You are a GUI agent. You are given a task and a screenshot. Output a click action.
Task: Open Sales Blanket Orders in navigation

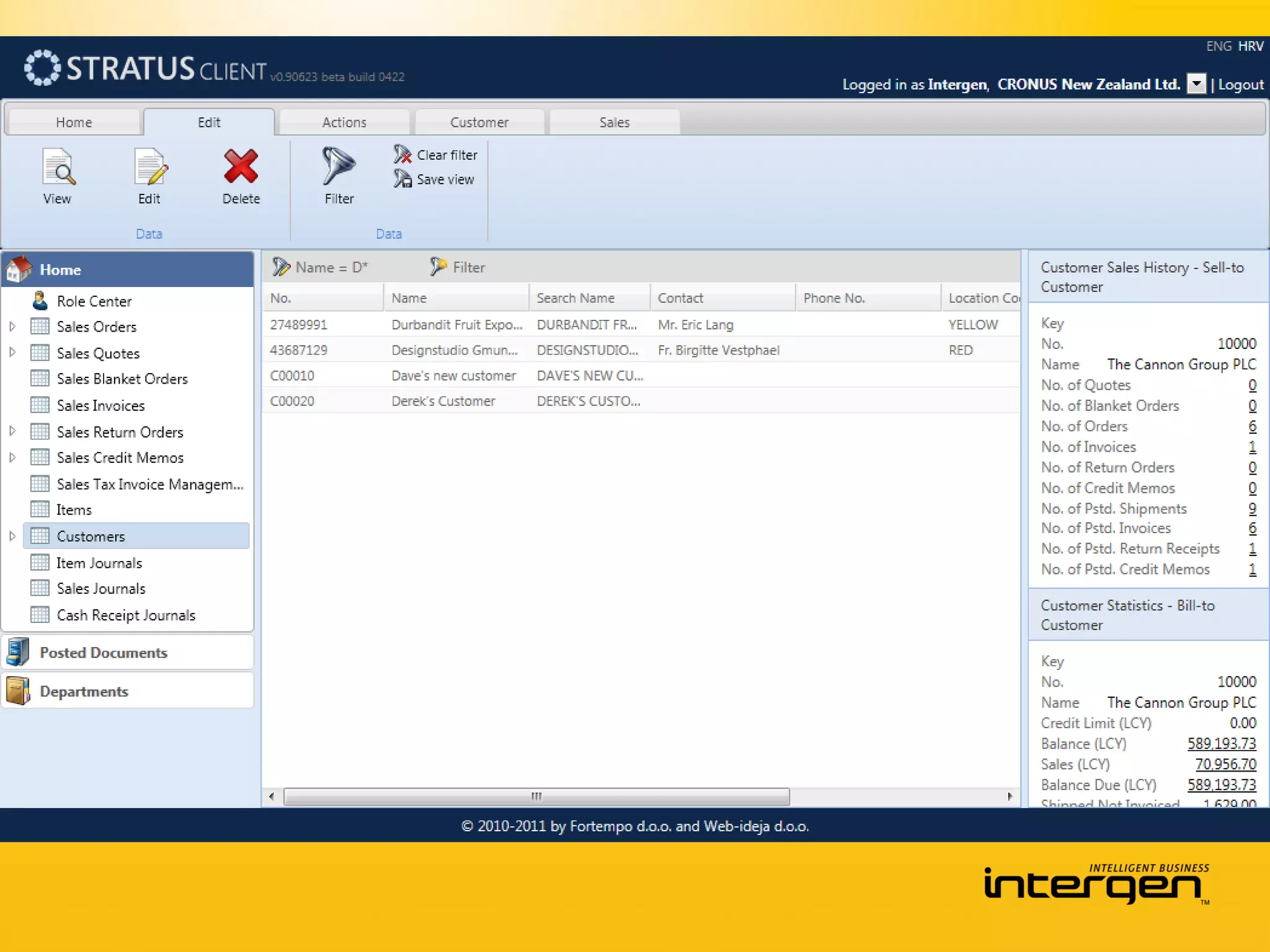click(x=122, y=379)
